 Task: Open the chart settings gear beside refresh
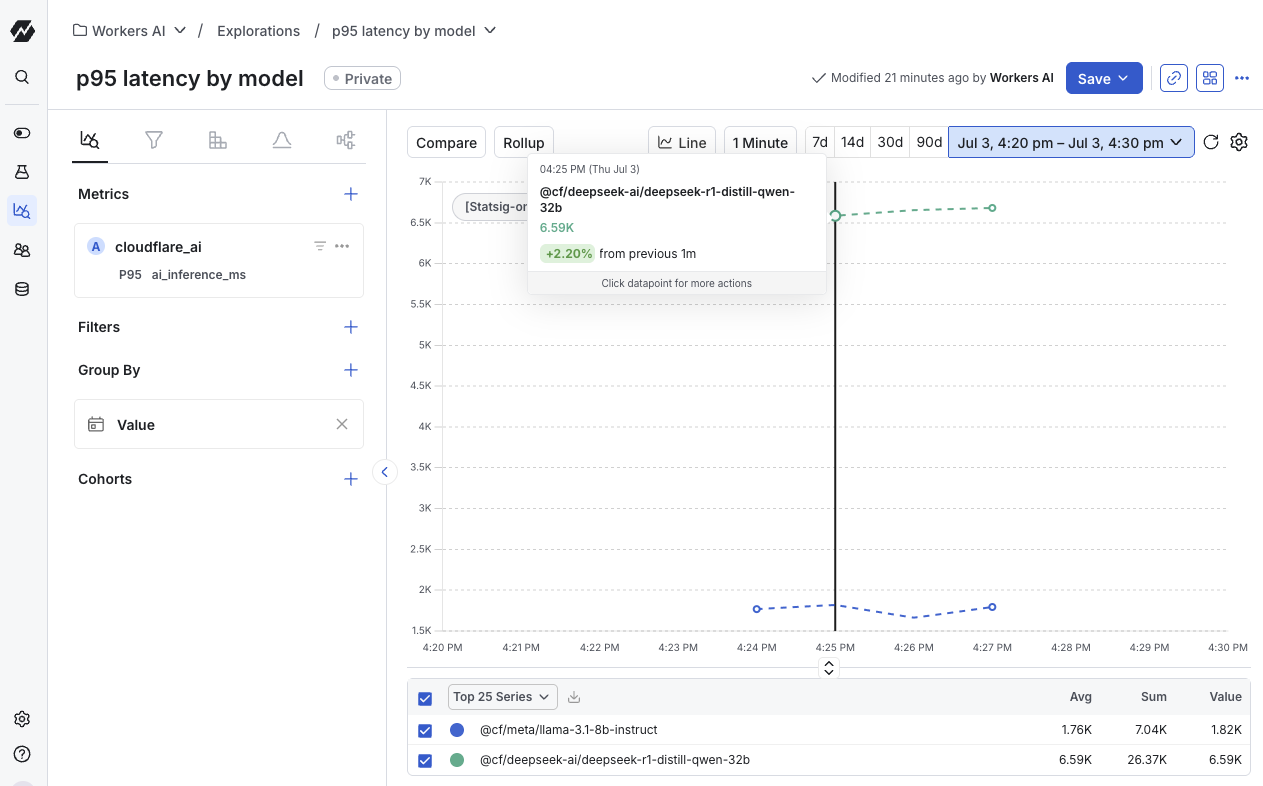click(1239, 142)
